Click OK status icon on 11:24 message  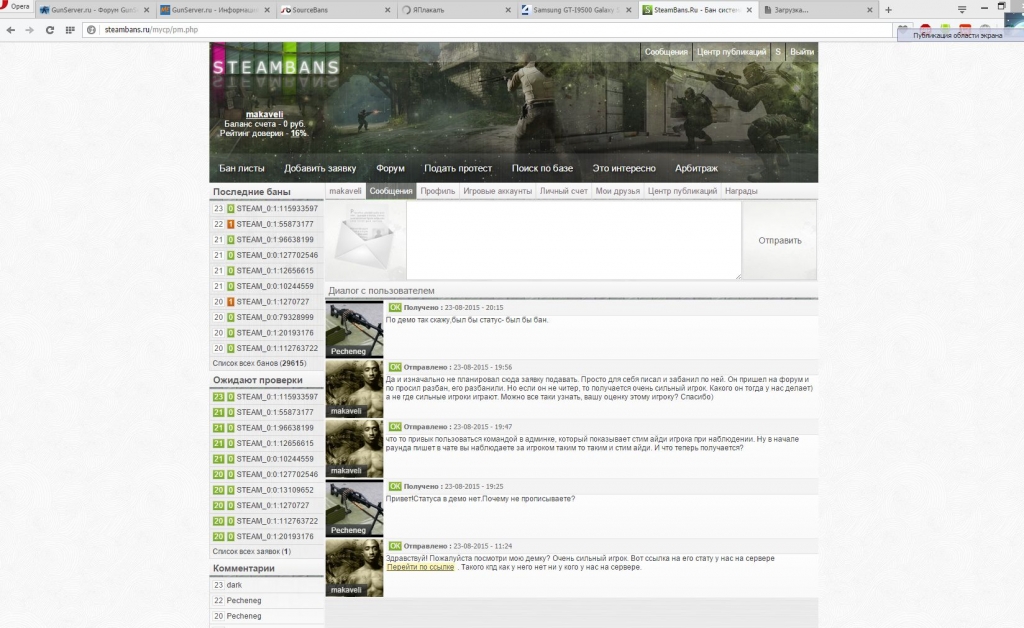pos(394,546)
